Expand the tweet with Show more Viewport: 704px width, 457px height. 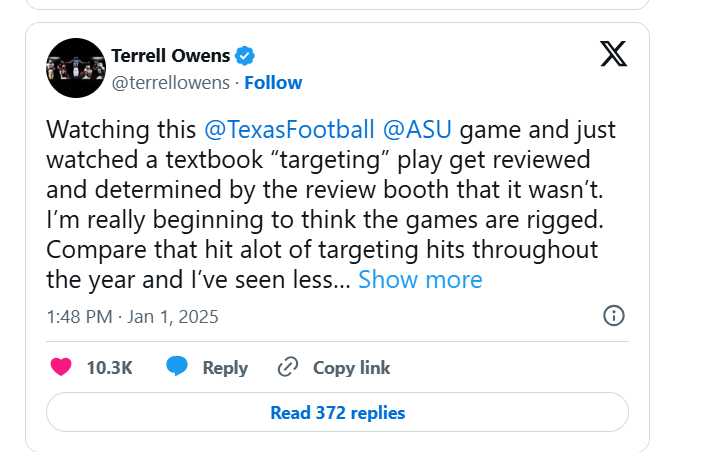pos(420,280)
